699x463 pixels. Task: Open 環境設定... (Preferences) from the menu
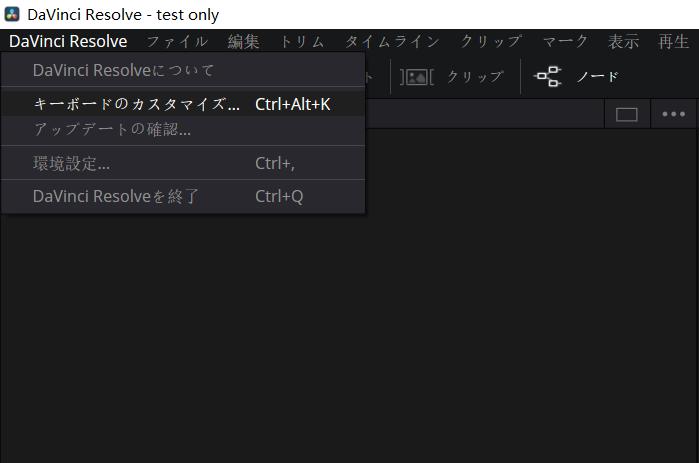(71, 163)
